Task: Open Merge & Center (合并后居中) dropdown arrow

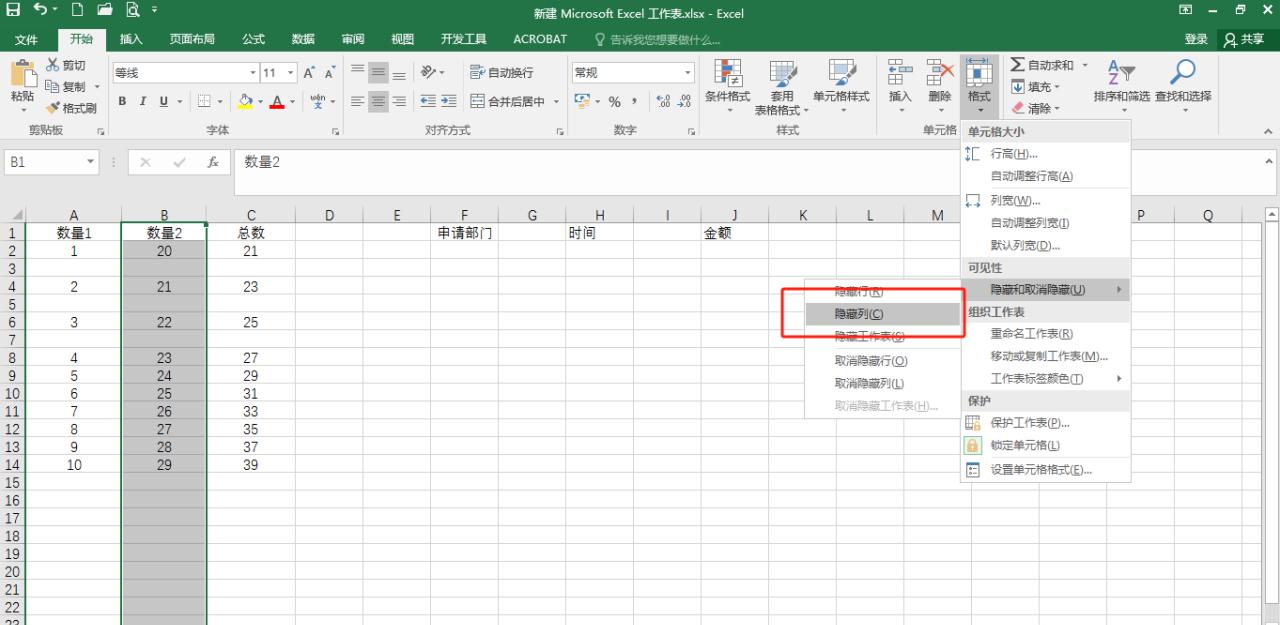Action: [556, 101]
